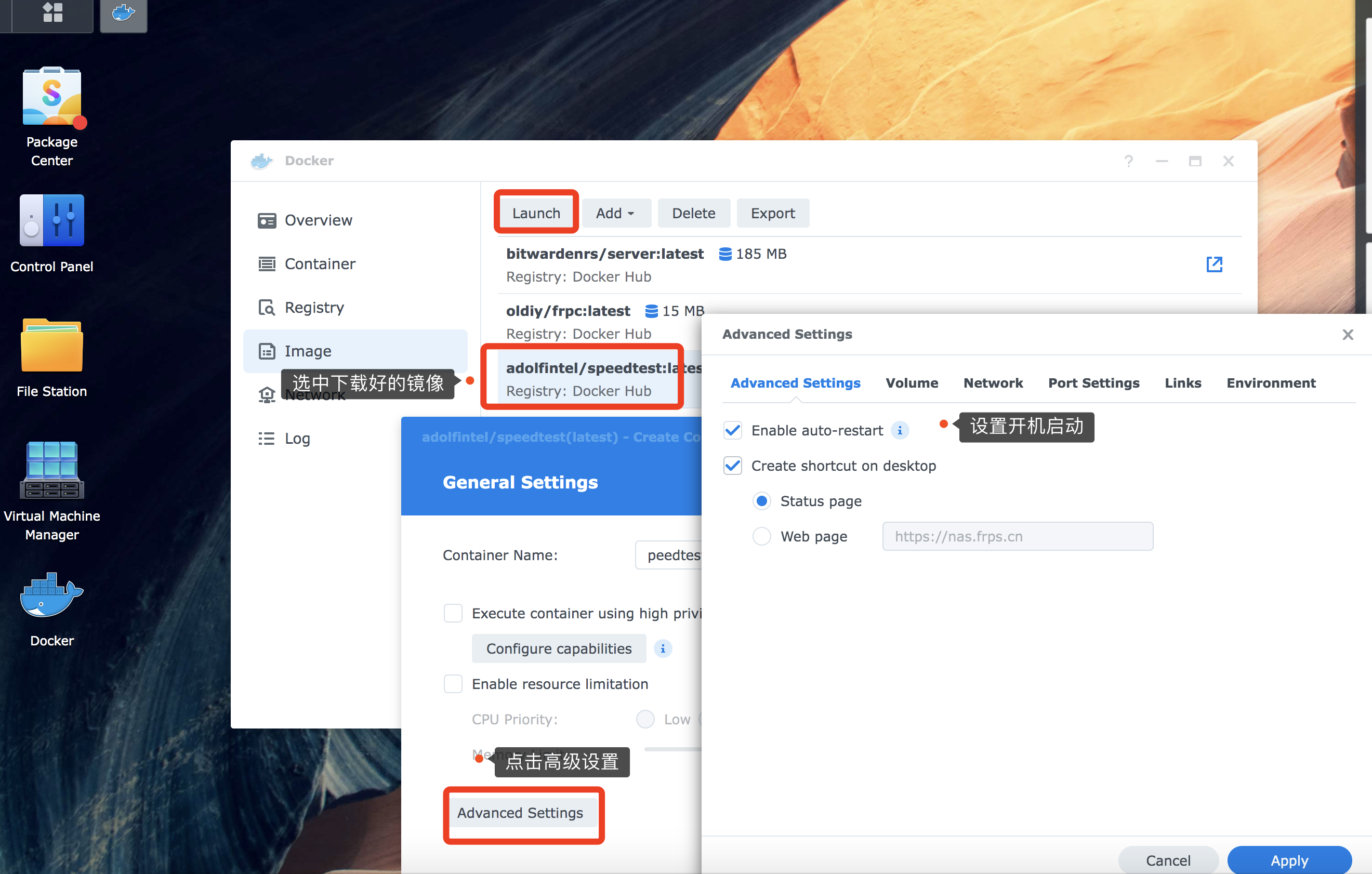
Task: Select Low CPU priority
Action: (645, 719)
